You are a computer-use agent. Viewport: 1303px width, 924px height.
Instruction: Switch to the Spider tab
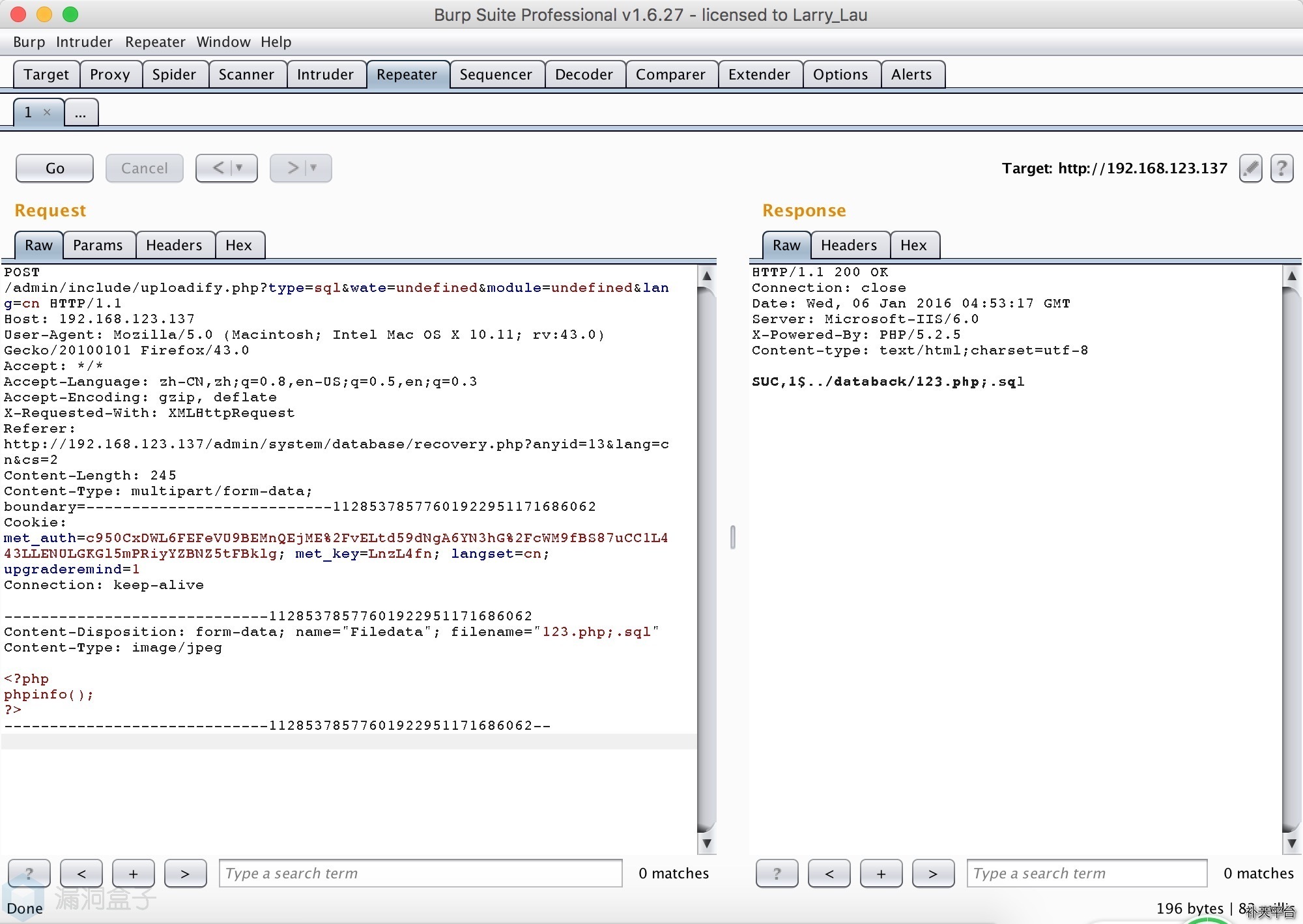(x=175, y=74)
